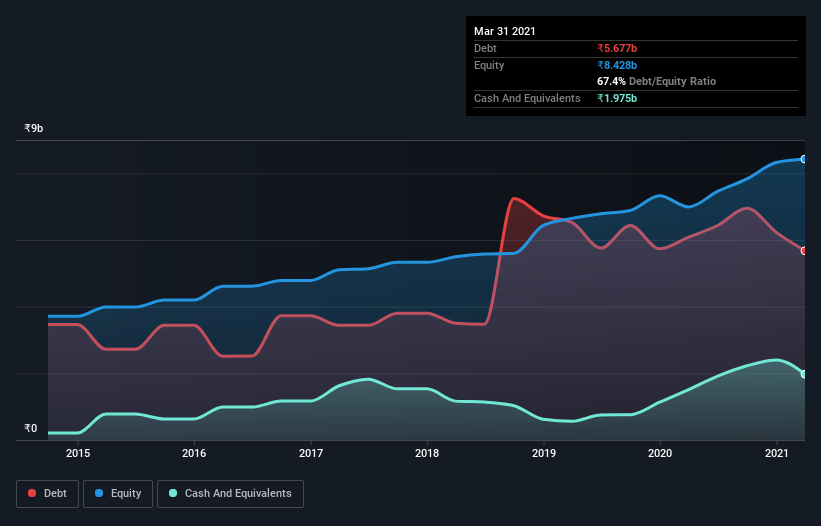Click the 2015 x-axis label
The image size is (821, 526).
point(78,453)
